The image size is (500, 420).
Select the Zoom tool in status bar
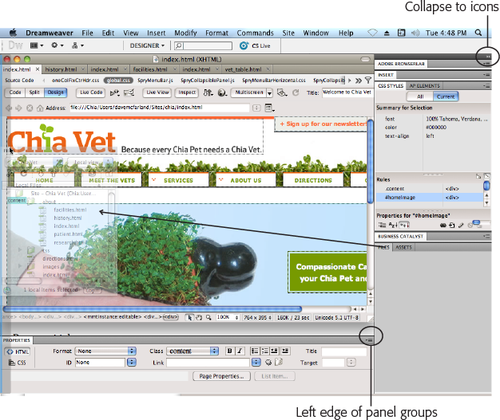tap(208, 317)
